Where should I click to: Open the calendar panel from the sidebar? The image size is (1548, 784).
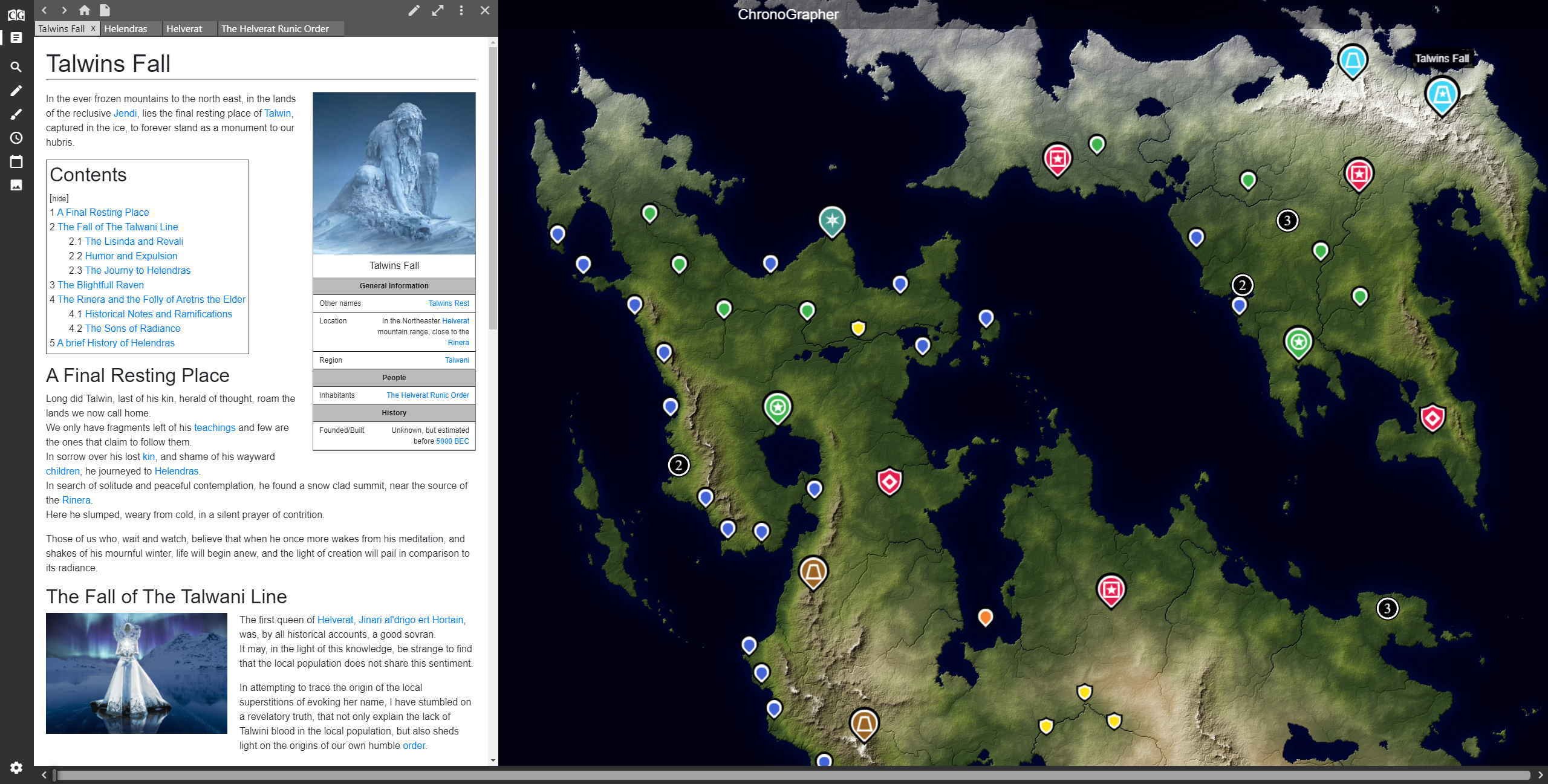[16, 161]
